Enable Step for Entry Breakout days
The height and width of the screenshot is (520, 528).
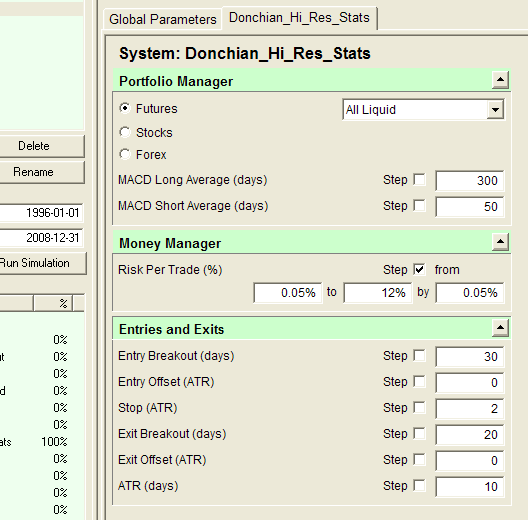419,356
